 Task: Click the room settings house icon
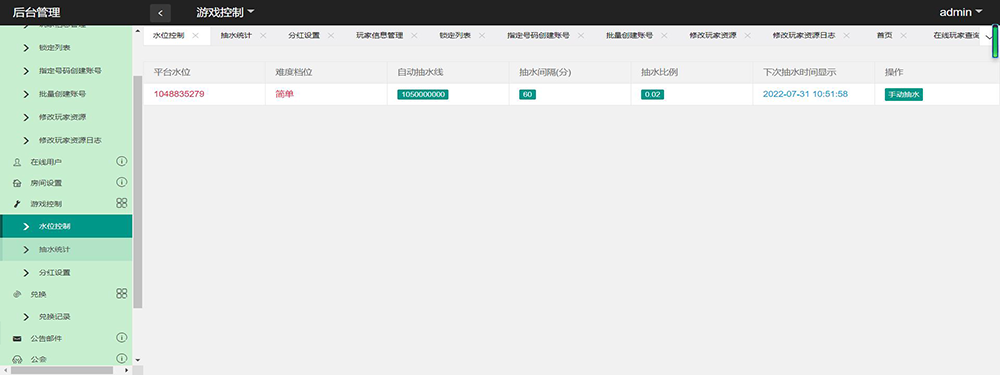[17, 183]
